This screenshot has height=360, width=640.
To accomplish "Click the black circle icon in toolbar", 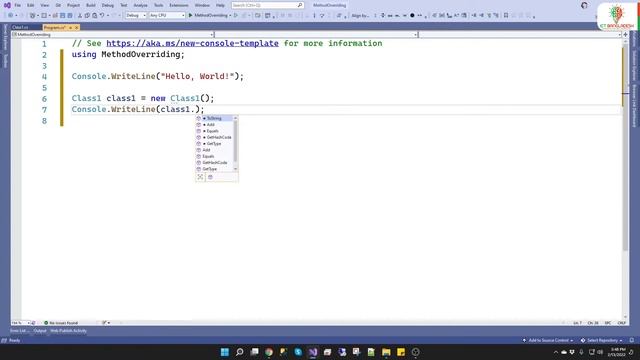I will coord(412,15).
